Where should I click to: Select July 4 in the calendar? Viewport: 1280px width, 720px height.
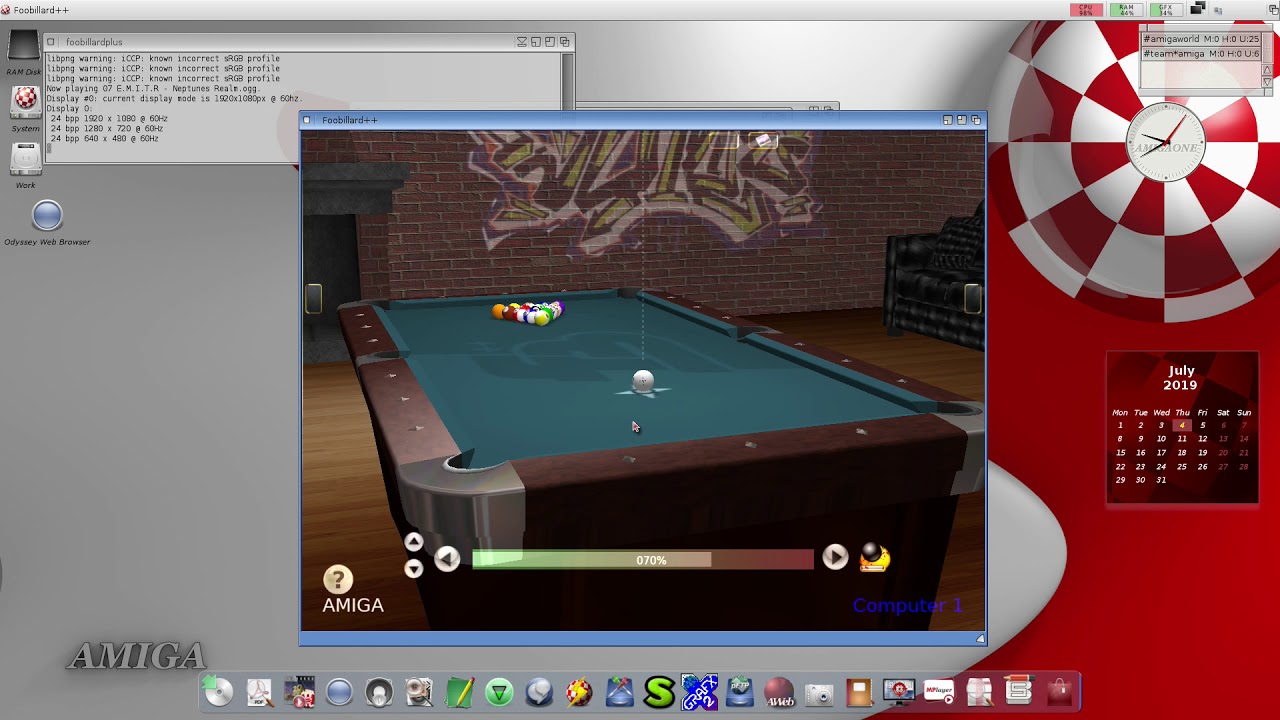click(1182, 425)
